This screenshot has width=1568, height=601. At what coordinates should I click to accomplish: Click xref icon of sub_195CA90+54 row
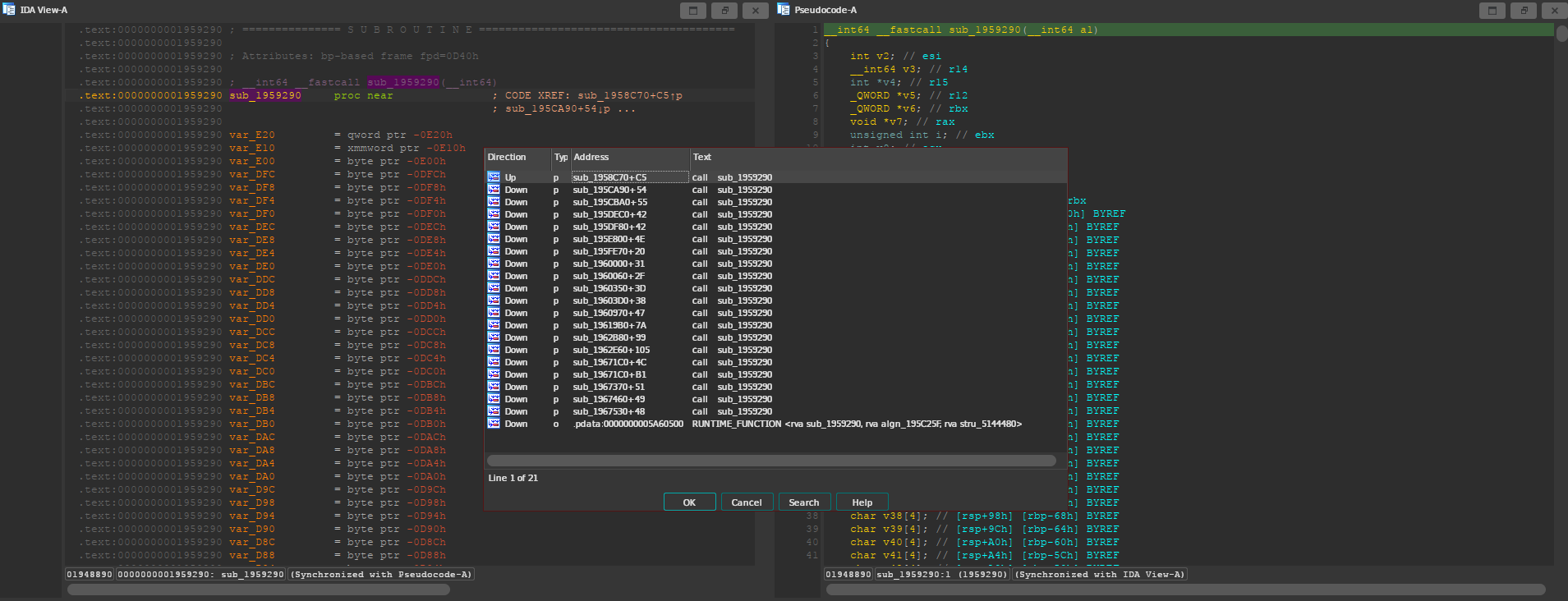pos(494,190)
